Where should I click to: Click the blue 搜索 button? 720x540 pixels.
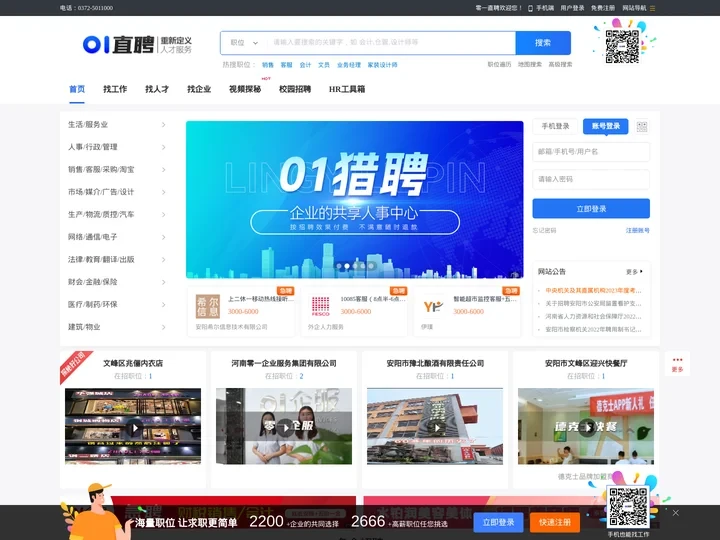pyautogui.click(x=543, y=43)
